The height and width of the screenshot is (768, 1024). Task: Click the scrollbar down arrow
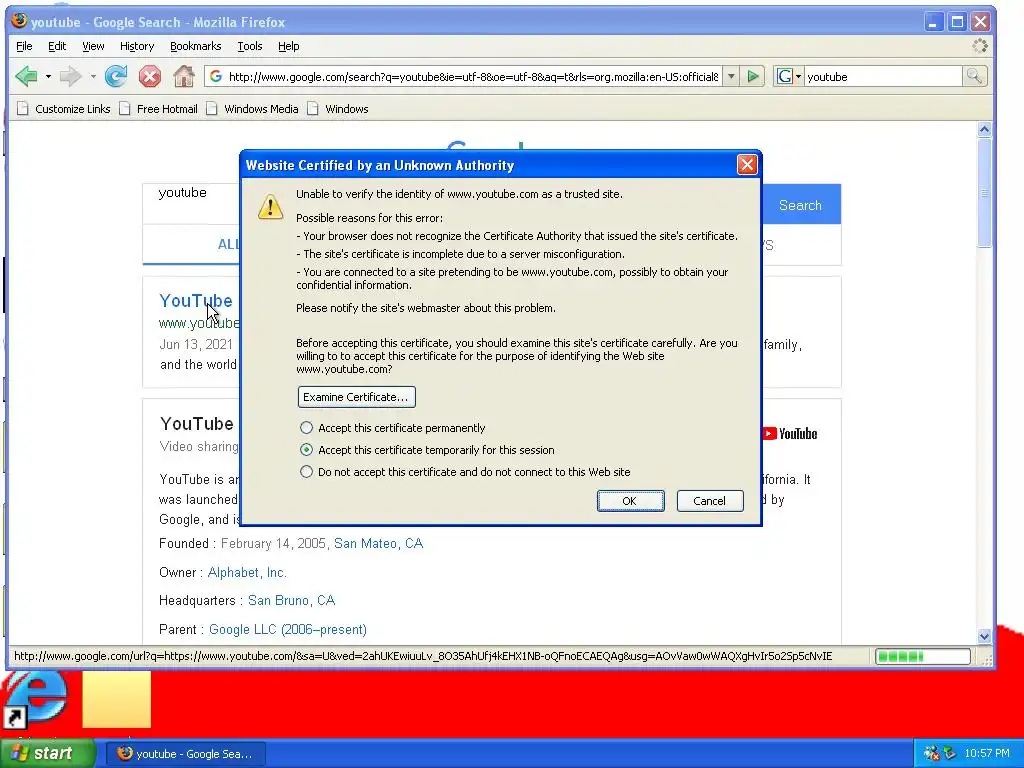pos(985,636)
